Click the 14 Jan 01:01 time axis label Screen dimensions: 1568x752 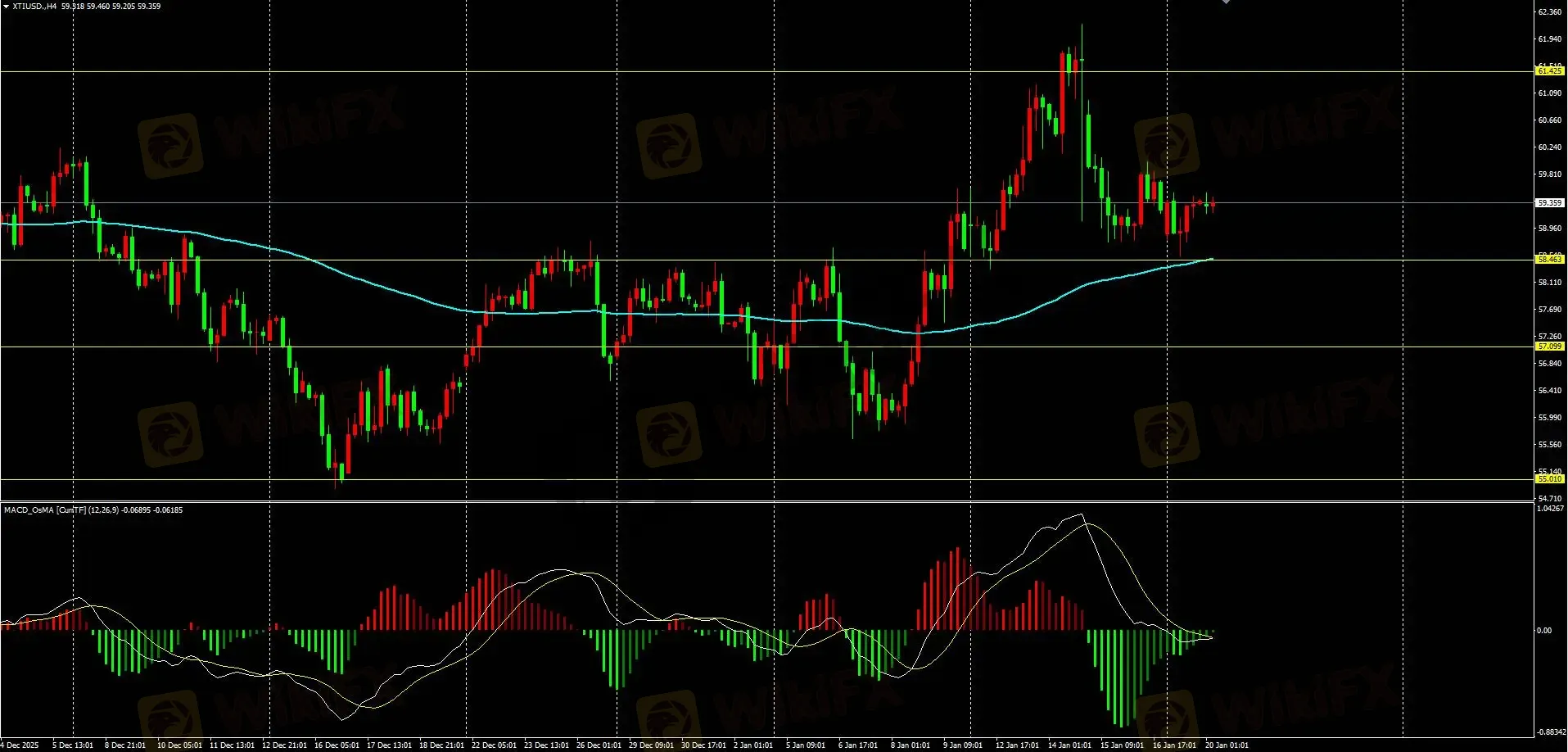coord(1069,745)
